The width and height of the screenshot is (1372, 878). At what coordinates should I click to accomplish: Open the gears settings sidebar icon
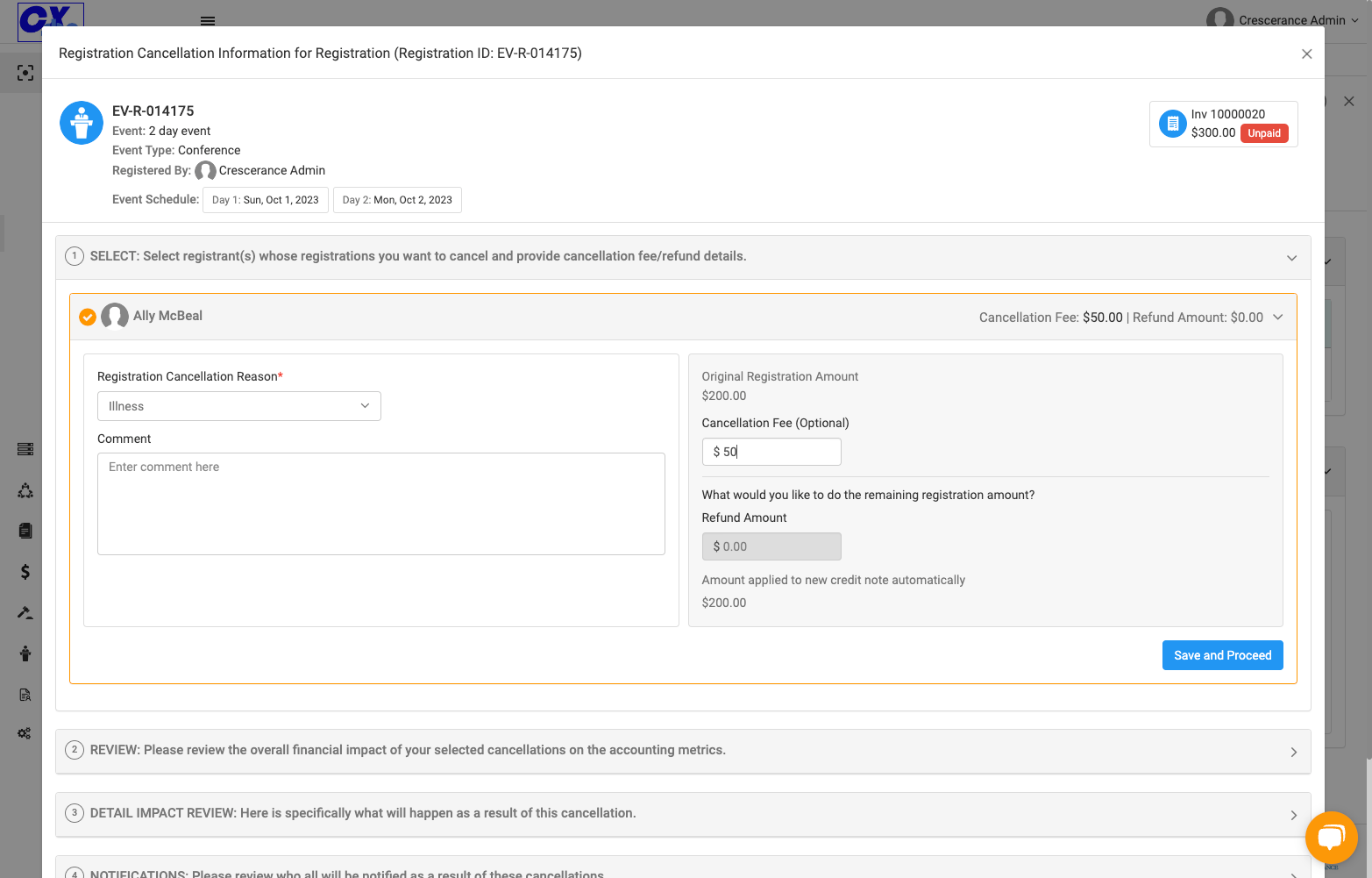pyautogui.click(x=25, y=733)
